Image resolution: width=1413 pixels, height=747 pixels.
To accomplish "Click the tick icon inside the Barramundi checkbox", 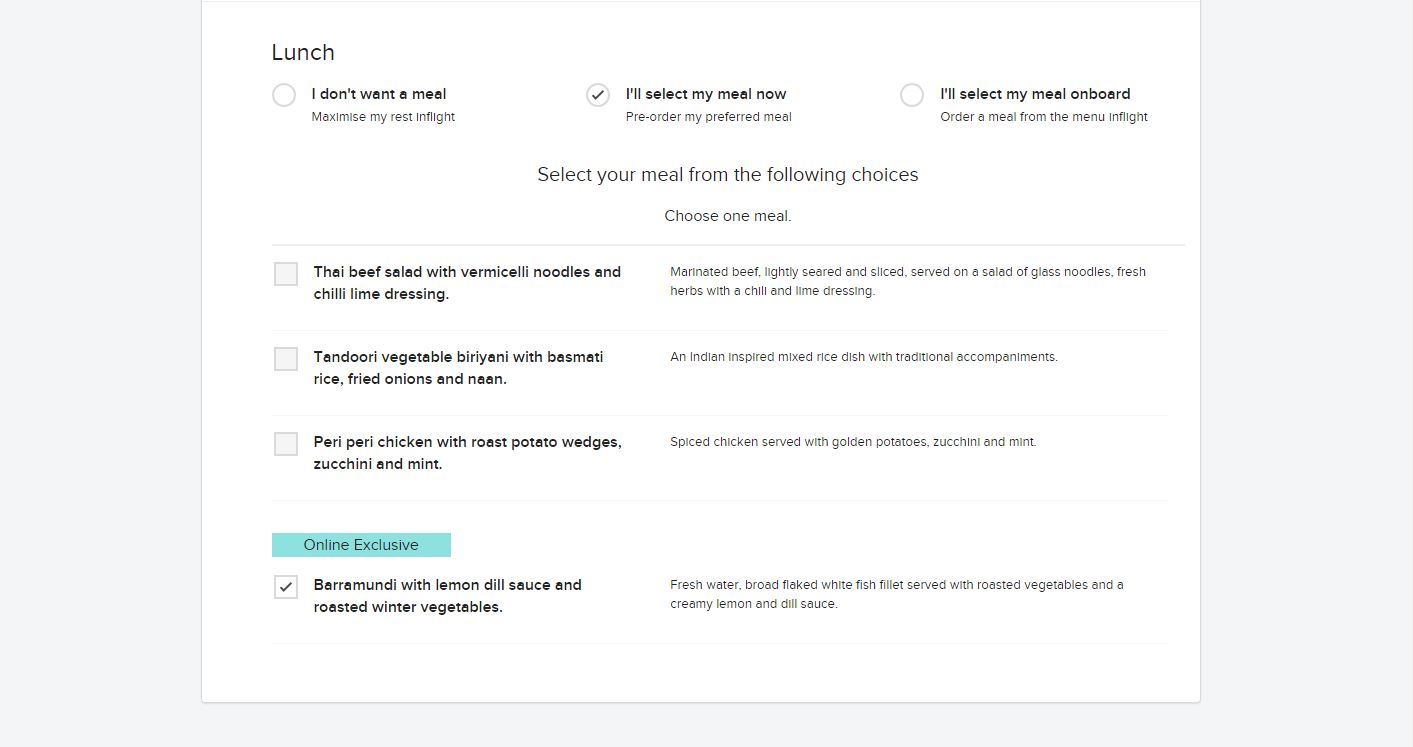I will (286, 587).
